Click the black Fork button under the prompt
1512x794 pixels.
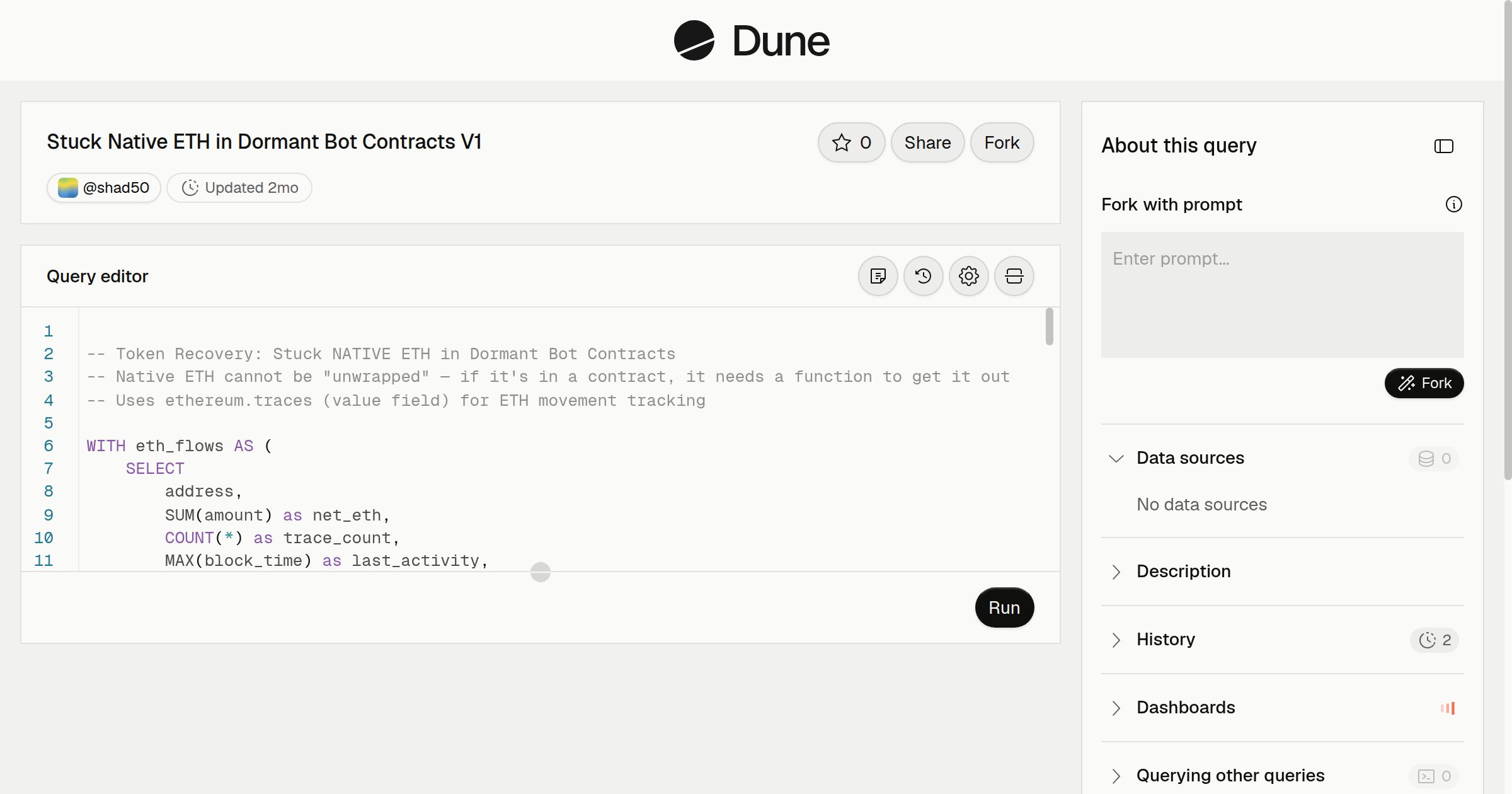(1424, 383)
